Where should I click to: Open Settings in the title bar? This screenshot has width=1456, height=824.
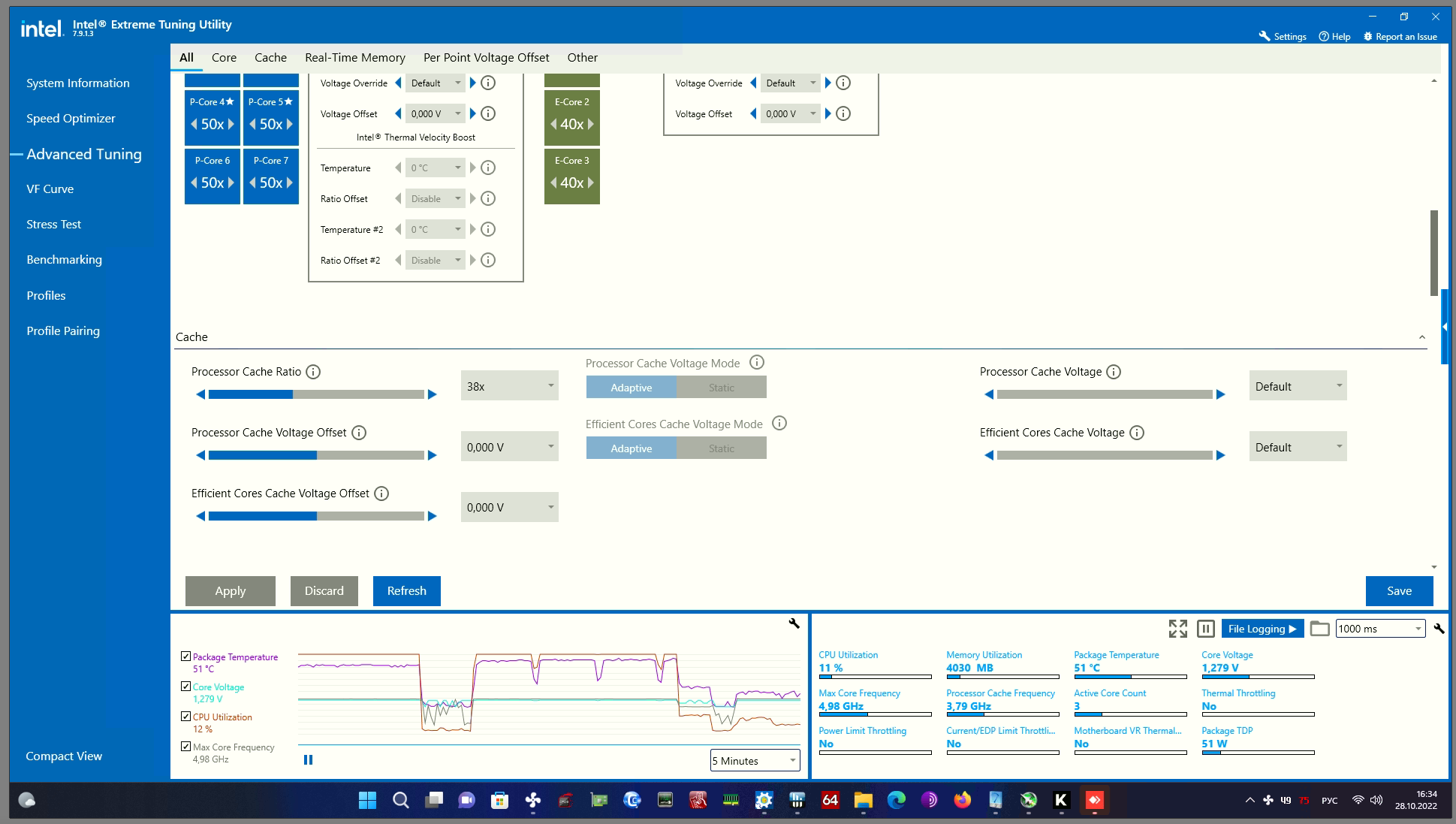(x=1283, y=36)
